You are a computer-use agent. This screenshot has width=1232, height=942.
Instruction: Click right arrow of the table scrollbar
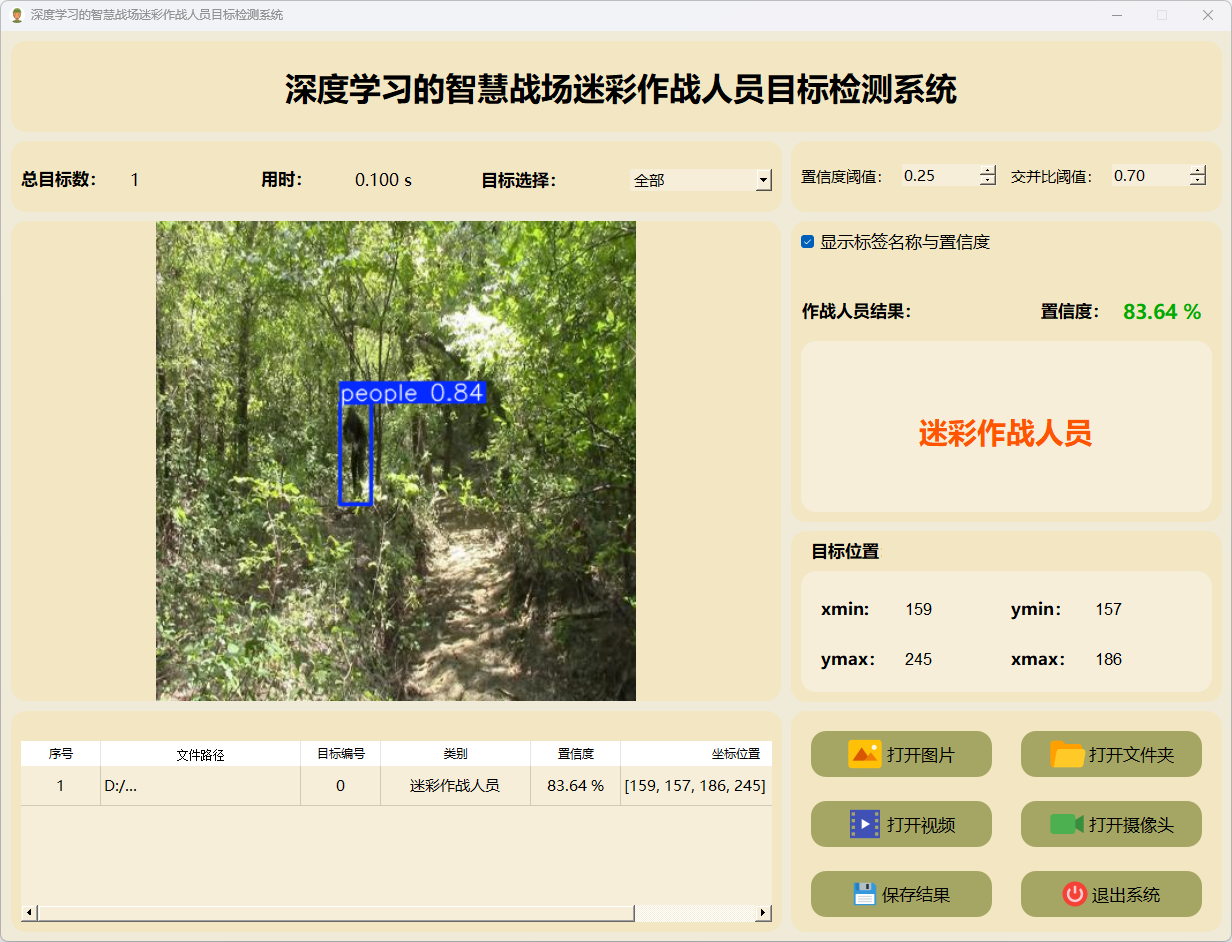click(763, 912)
